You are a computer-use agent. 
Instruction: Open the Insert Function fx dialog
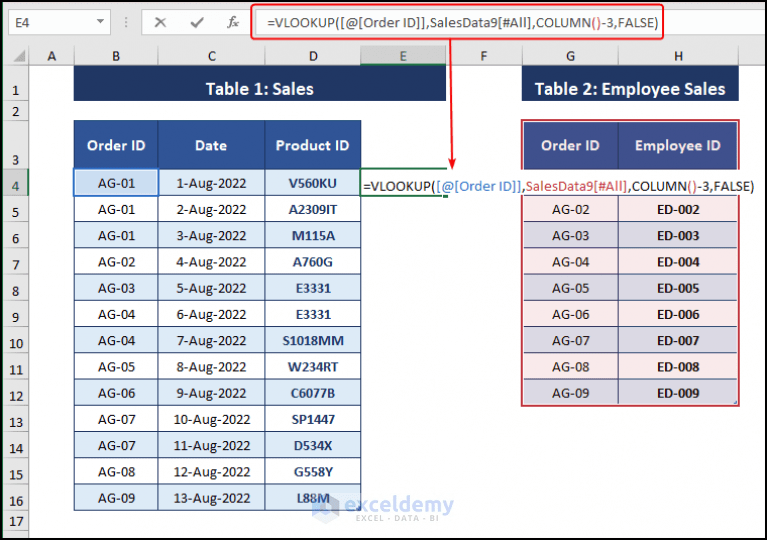coord(233,22)
